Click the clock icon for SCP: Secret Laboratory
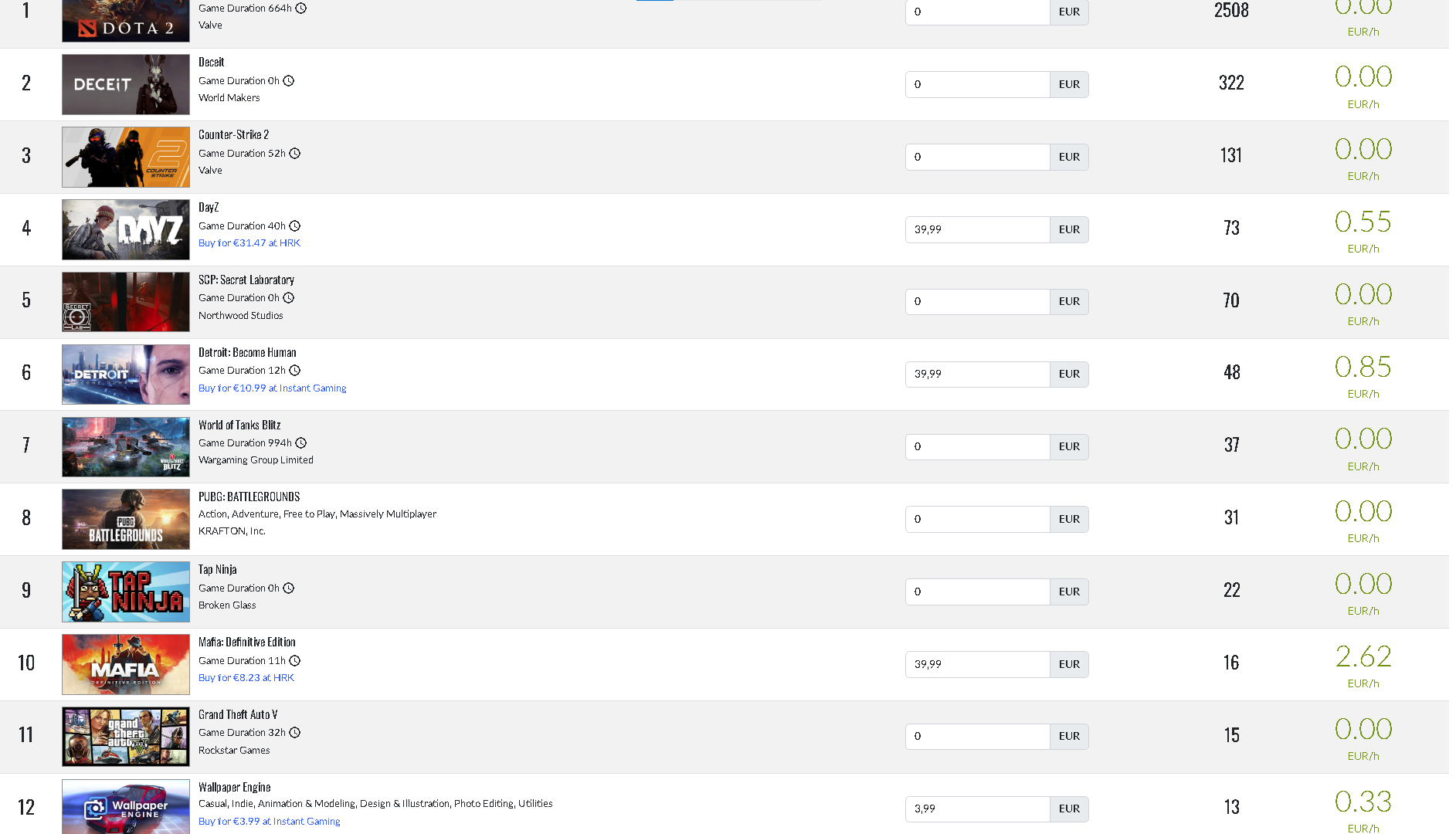This screenshot has width=1456, height=834. pos(289,298)
